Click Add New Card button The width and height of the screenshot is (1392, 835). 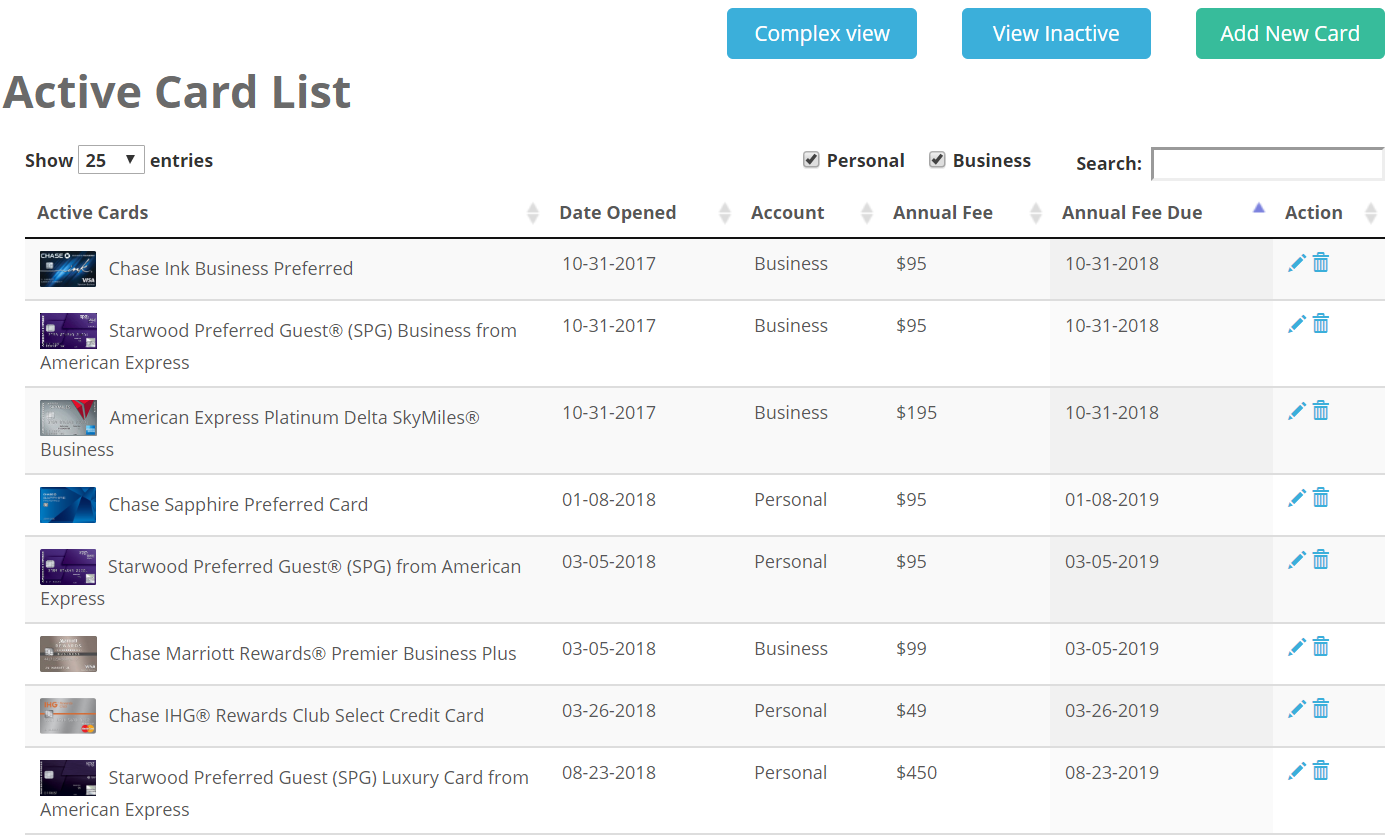pos(1290,34)
